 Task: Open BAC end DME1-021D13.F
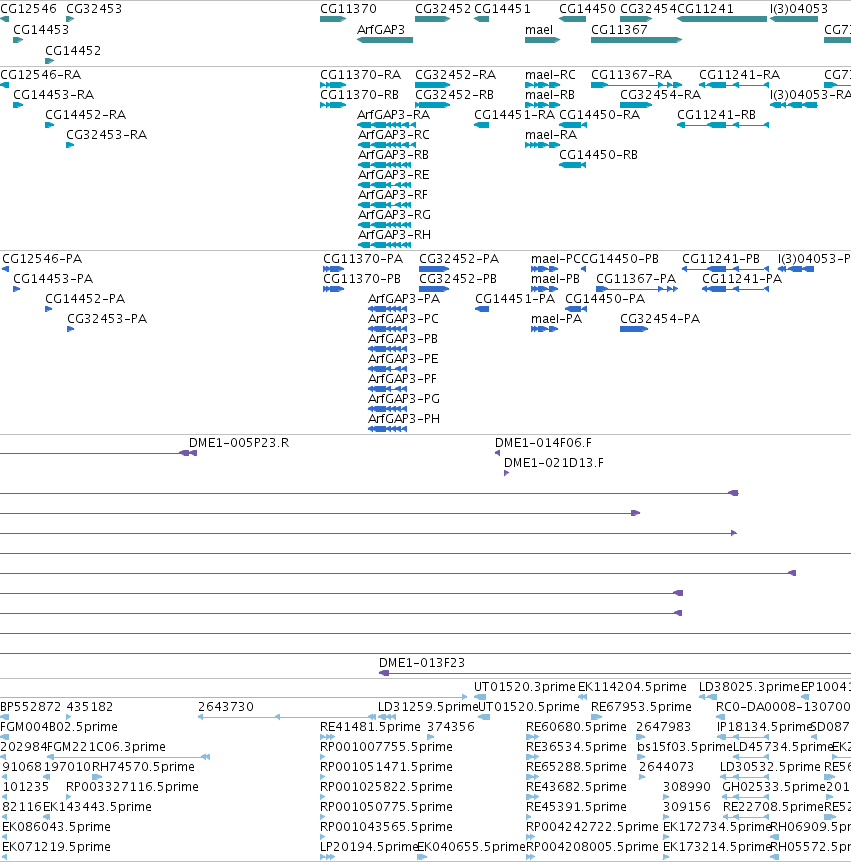point(554,463)
